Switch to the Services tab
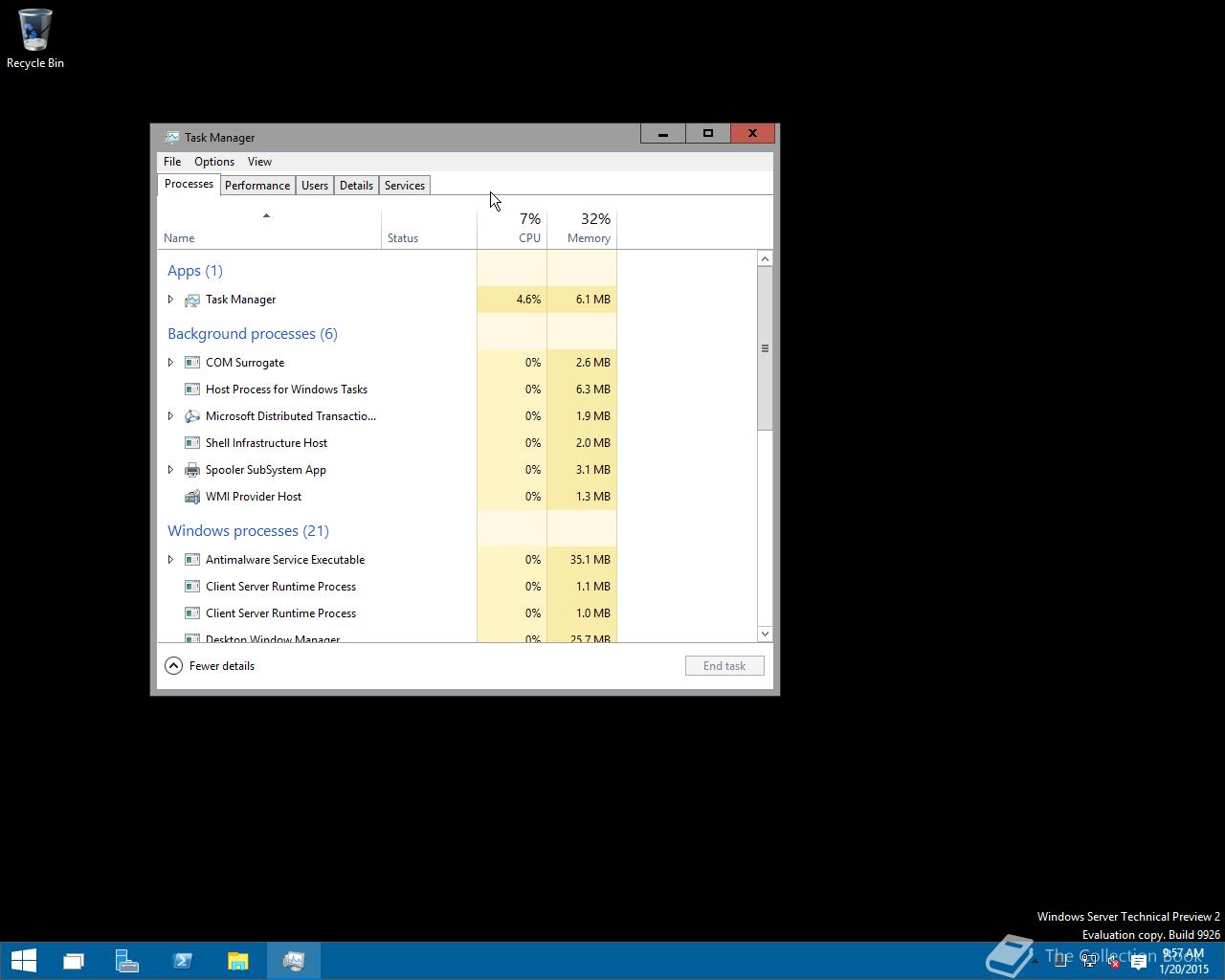The width and height of the screenshot is (1225, 980). [x=405, y=186]
